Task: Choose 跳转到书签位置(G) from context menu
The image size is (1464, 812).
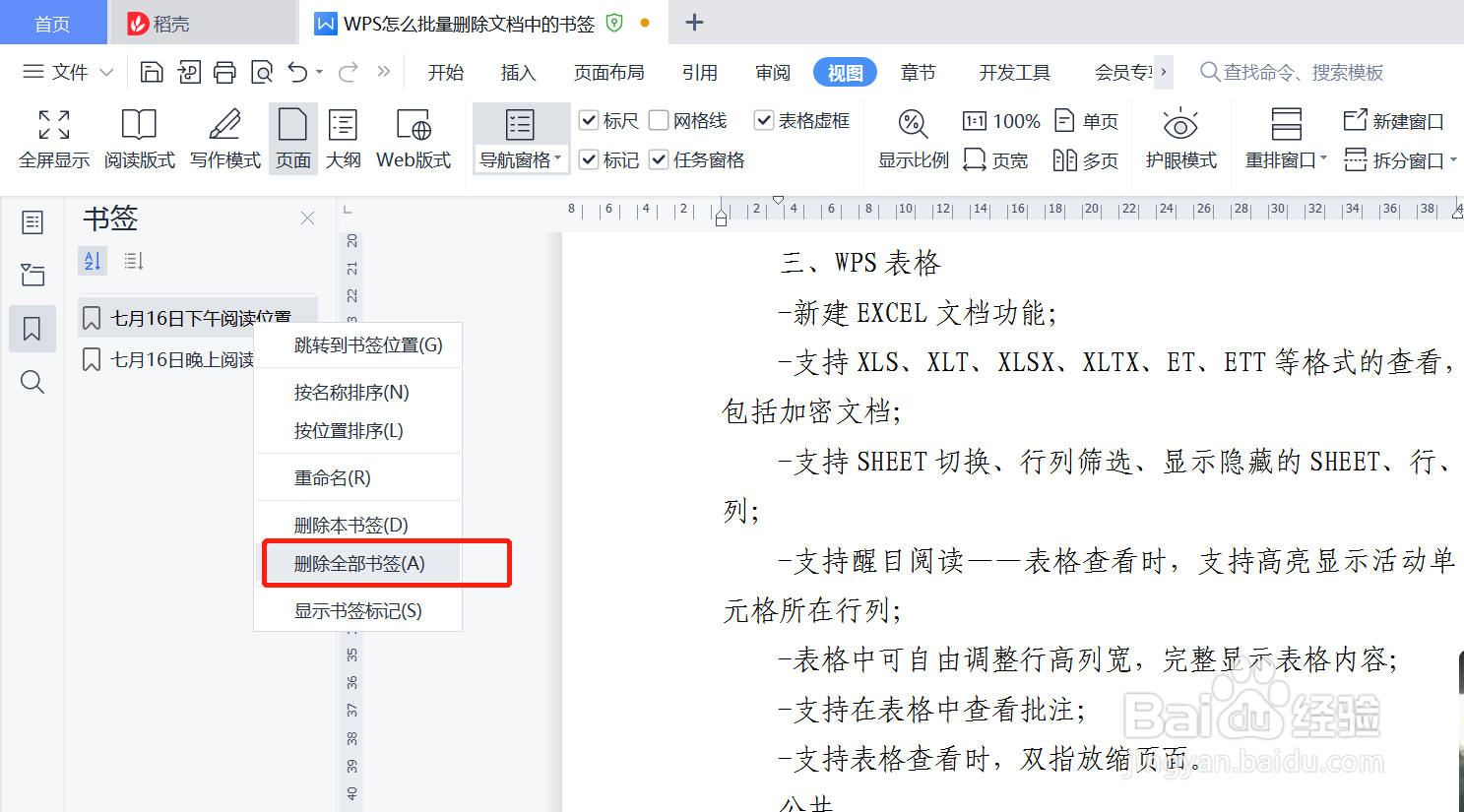Action: pyautogui.click(x=358, y=345)
